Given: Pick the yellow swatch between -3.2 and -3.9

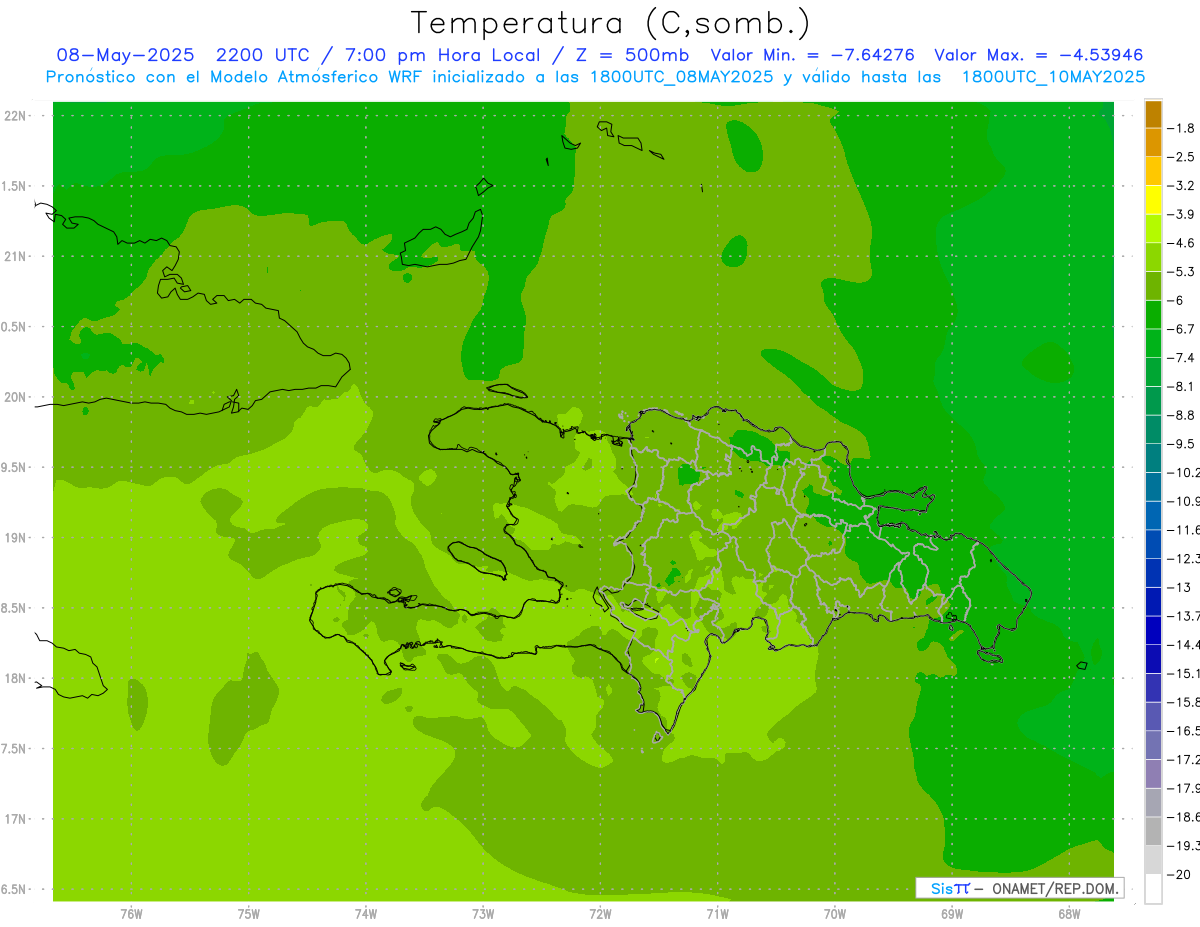Looking at the screenshot, I should (x=1153, y=200).
